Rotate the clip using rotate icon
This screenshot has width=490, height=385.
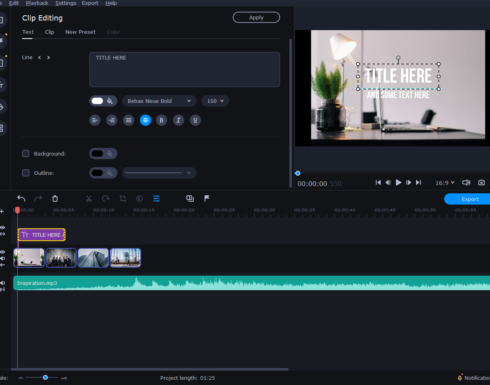click(x=106, y=199)
